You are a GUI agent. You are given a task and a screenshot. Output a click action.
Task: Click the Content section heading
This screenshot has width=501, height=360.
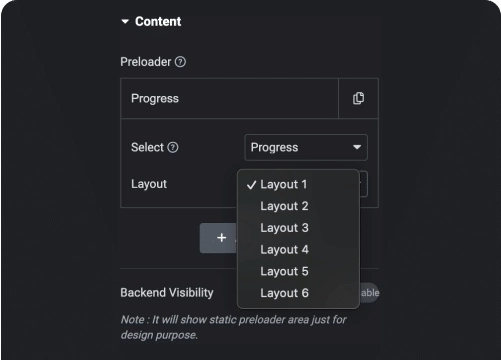point(158,22)
